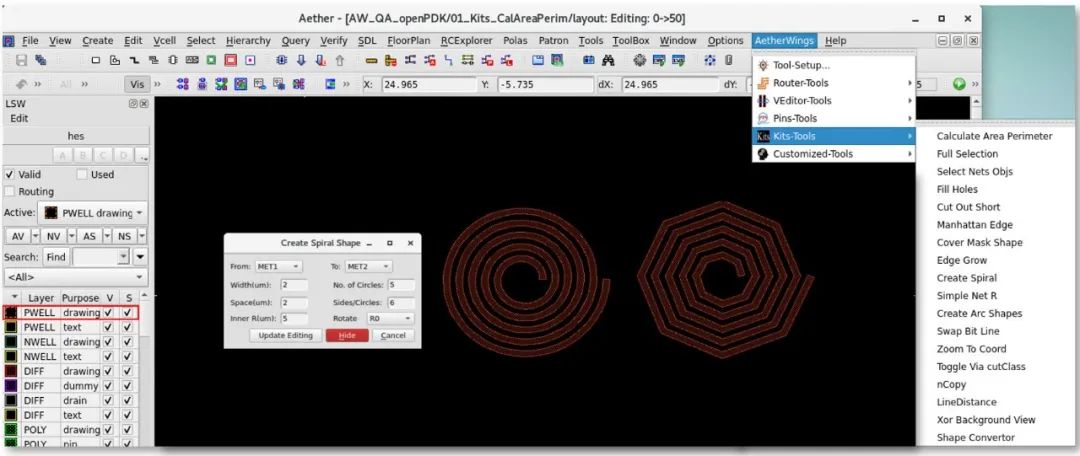Click the ellipsis button in LSW
Screen dimensions: 1080x456
pyautogui.click(x=142, y=155)
